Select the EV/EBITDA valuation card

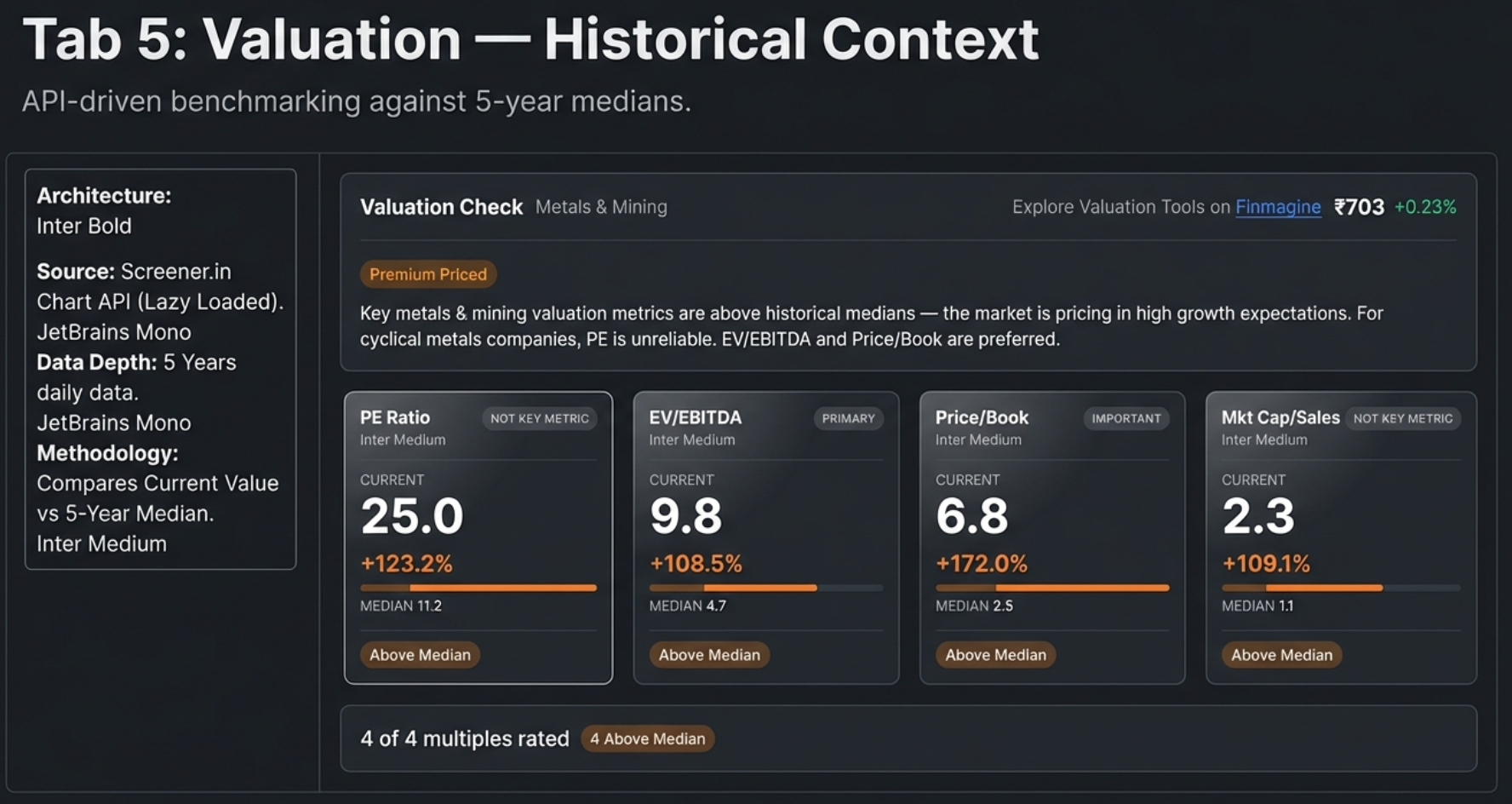click(x=765, y=537)
